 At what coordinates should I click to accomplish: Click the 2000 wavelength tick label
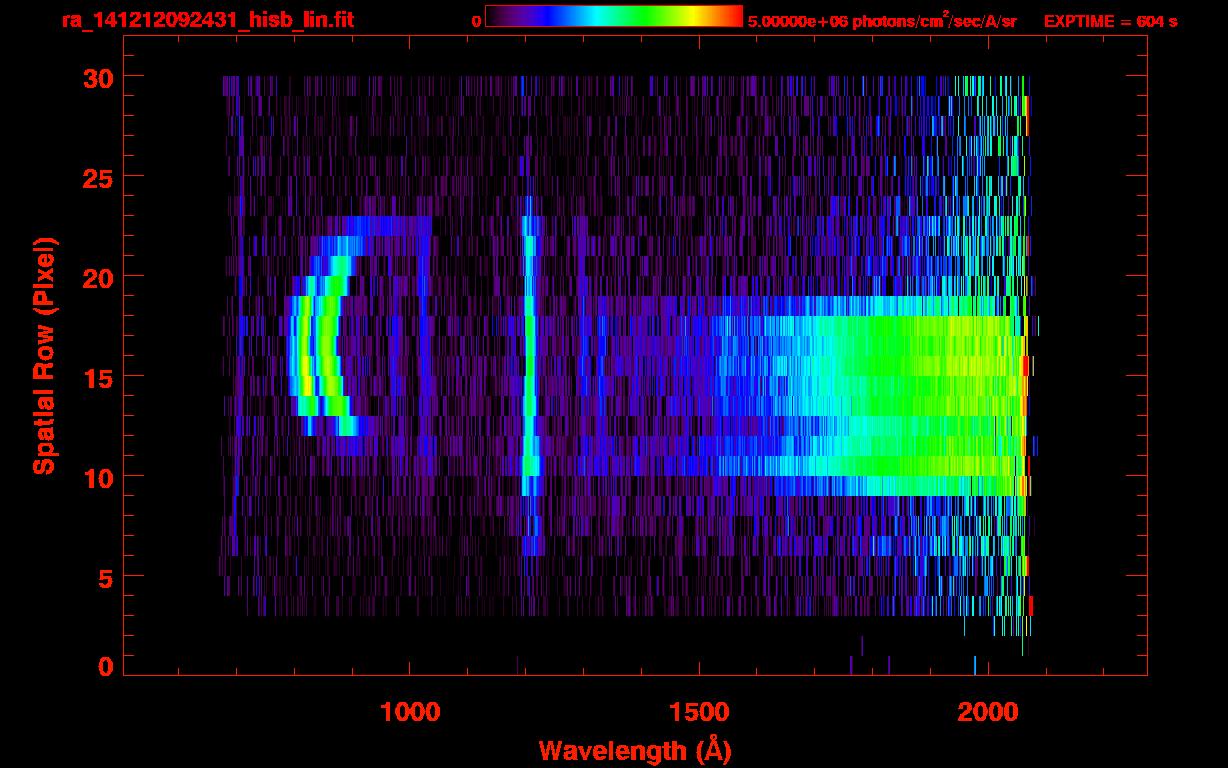coord(988,712)
